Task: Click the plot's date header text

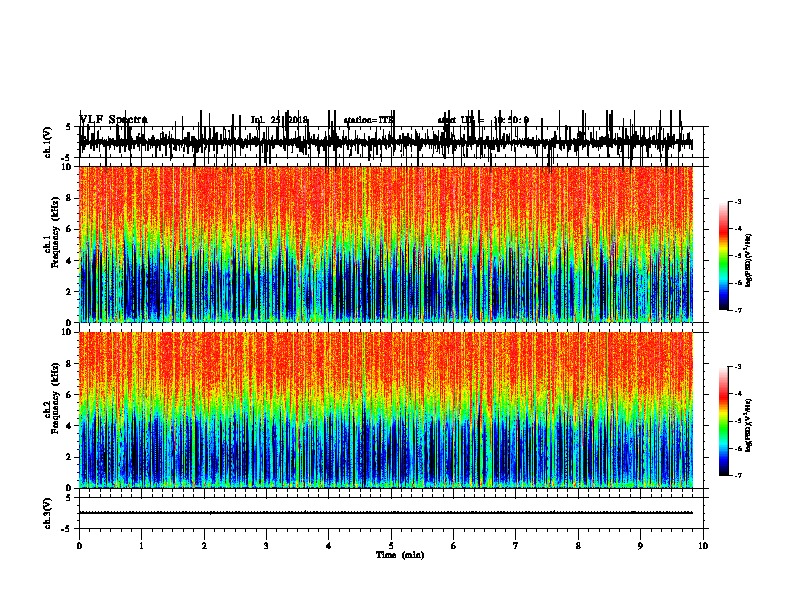Action: click(279, 120)
